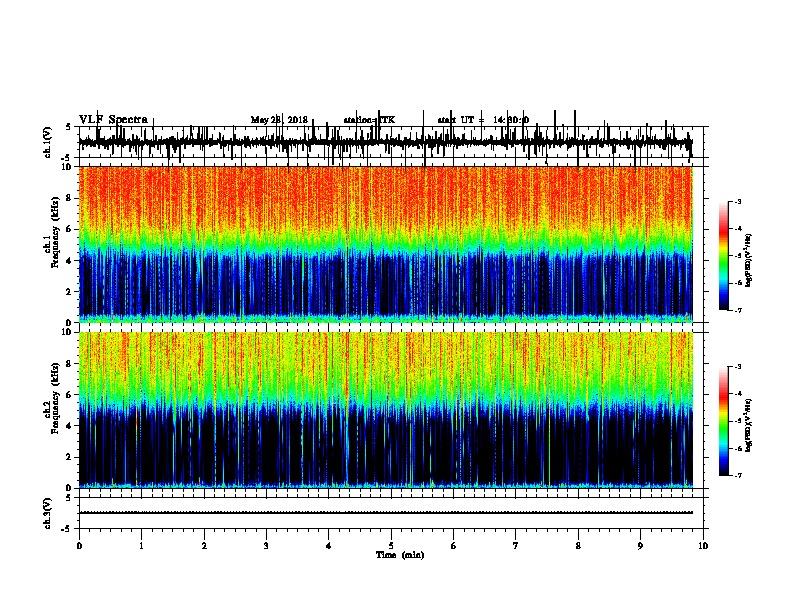Click the 0 kHz tick of ch.2 spectrogram
This screenshot has height=612, width=792.
tap(70, 488)
